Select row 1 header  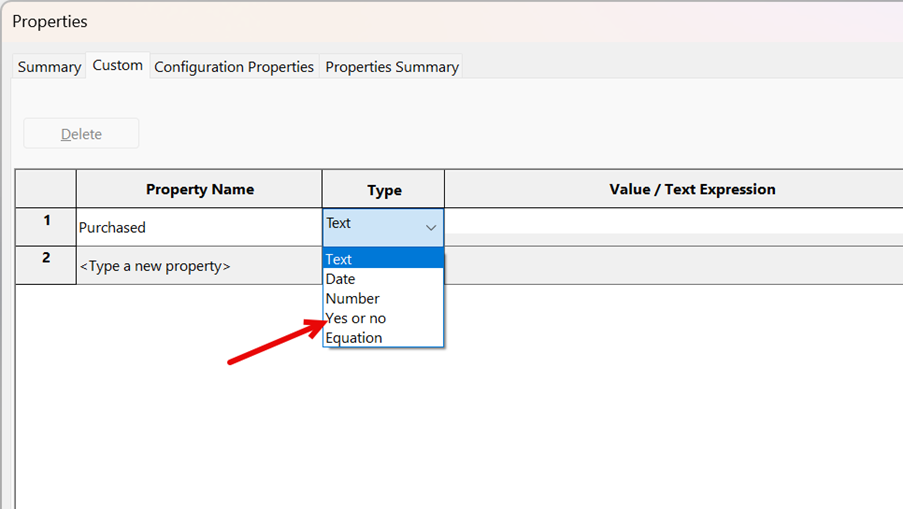45,227
